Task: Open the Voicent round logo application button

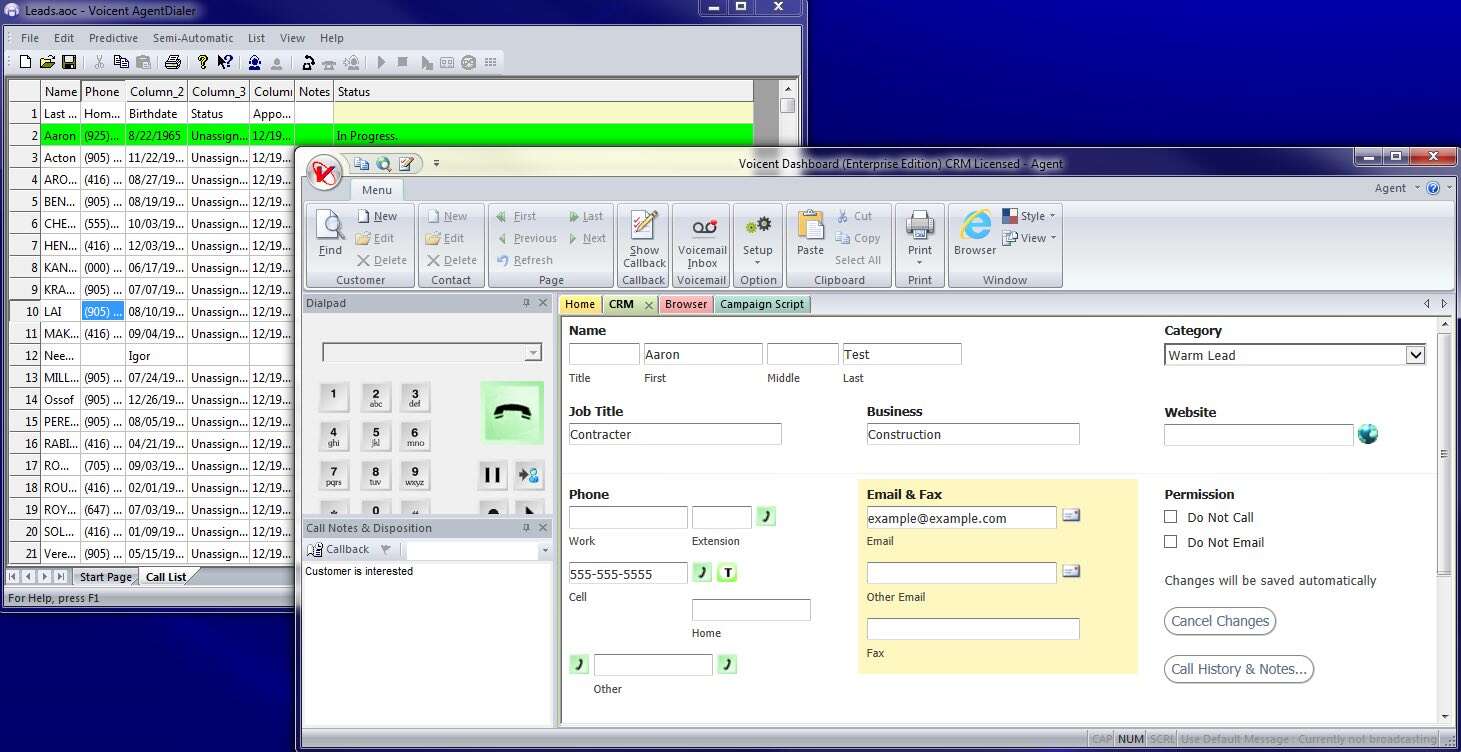Action: 325,172
